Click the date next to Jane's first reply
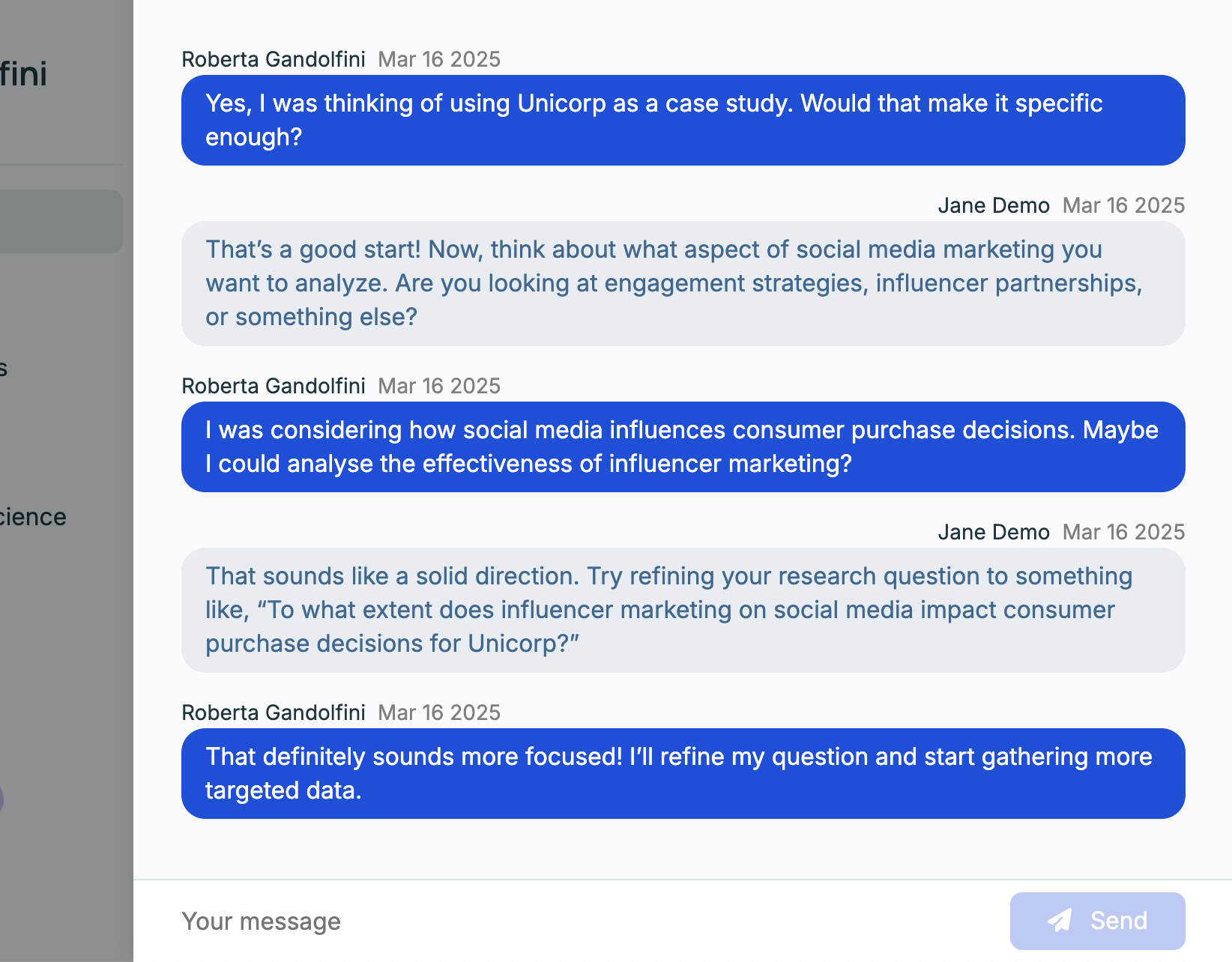The height and width of the screenshot is (962, 1232). [1123, 205]
